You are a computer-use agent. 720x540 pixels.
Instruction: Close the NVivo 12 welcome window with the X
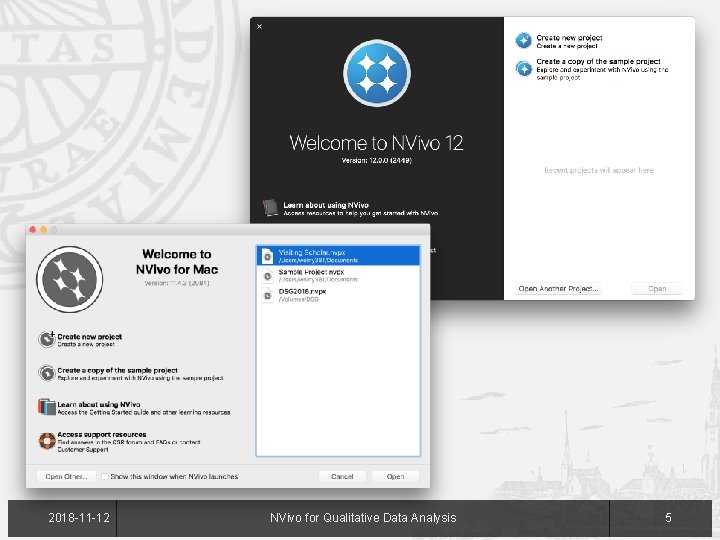pos(259,27)
